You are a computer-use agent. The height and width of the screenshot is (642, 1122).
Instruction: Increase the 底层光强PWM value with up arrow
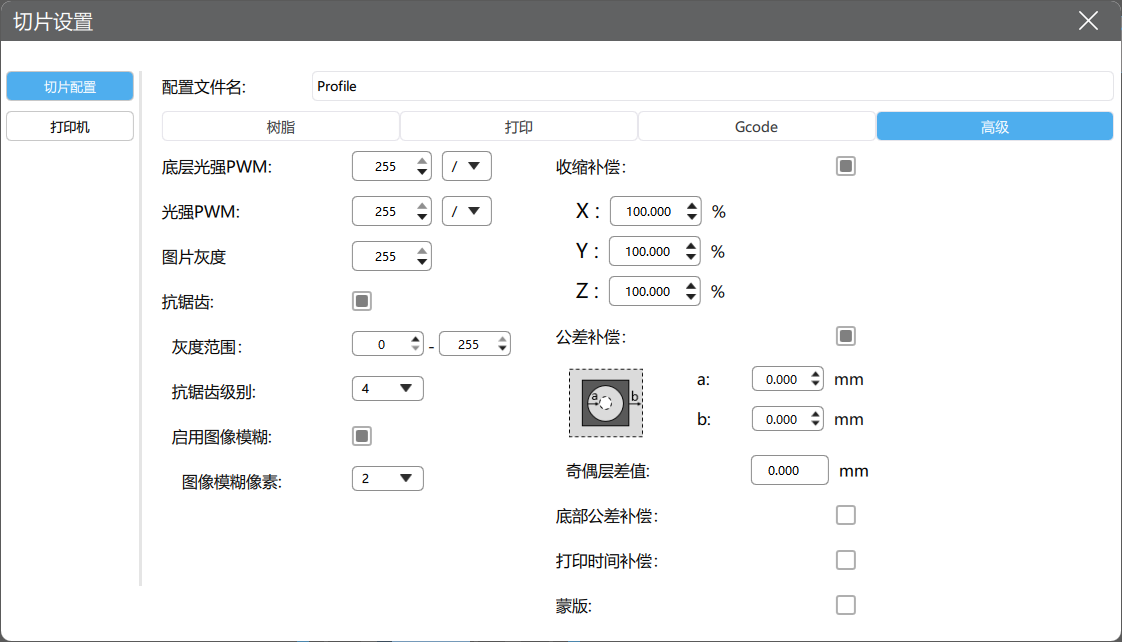[x=422, y=161]
